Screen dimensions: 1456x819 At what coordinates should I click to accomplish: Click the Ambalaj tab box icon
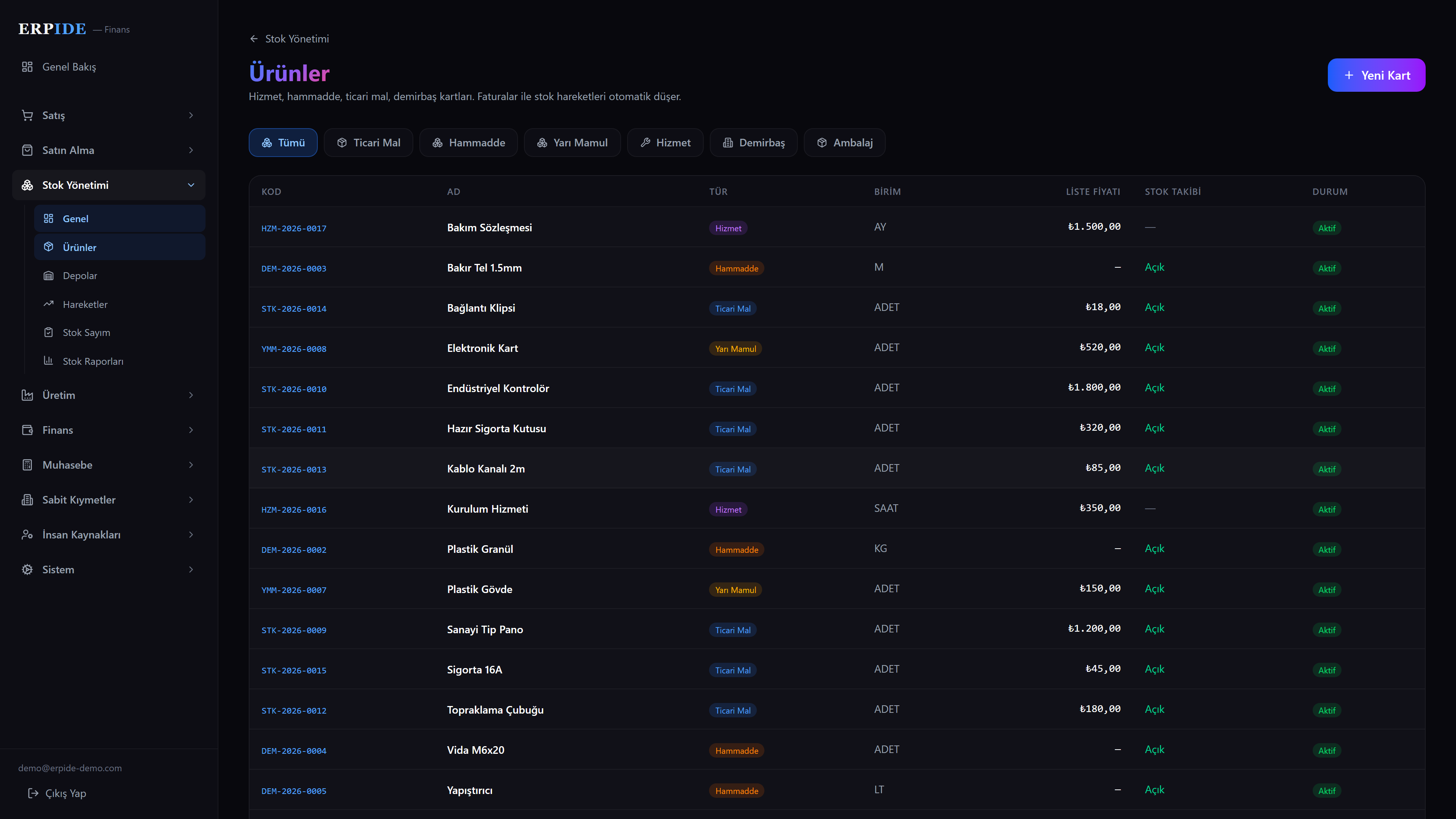click(822, 143)
